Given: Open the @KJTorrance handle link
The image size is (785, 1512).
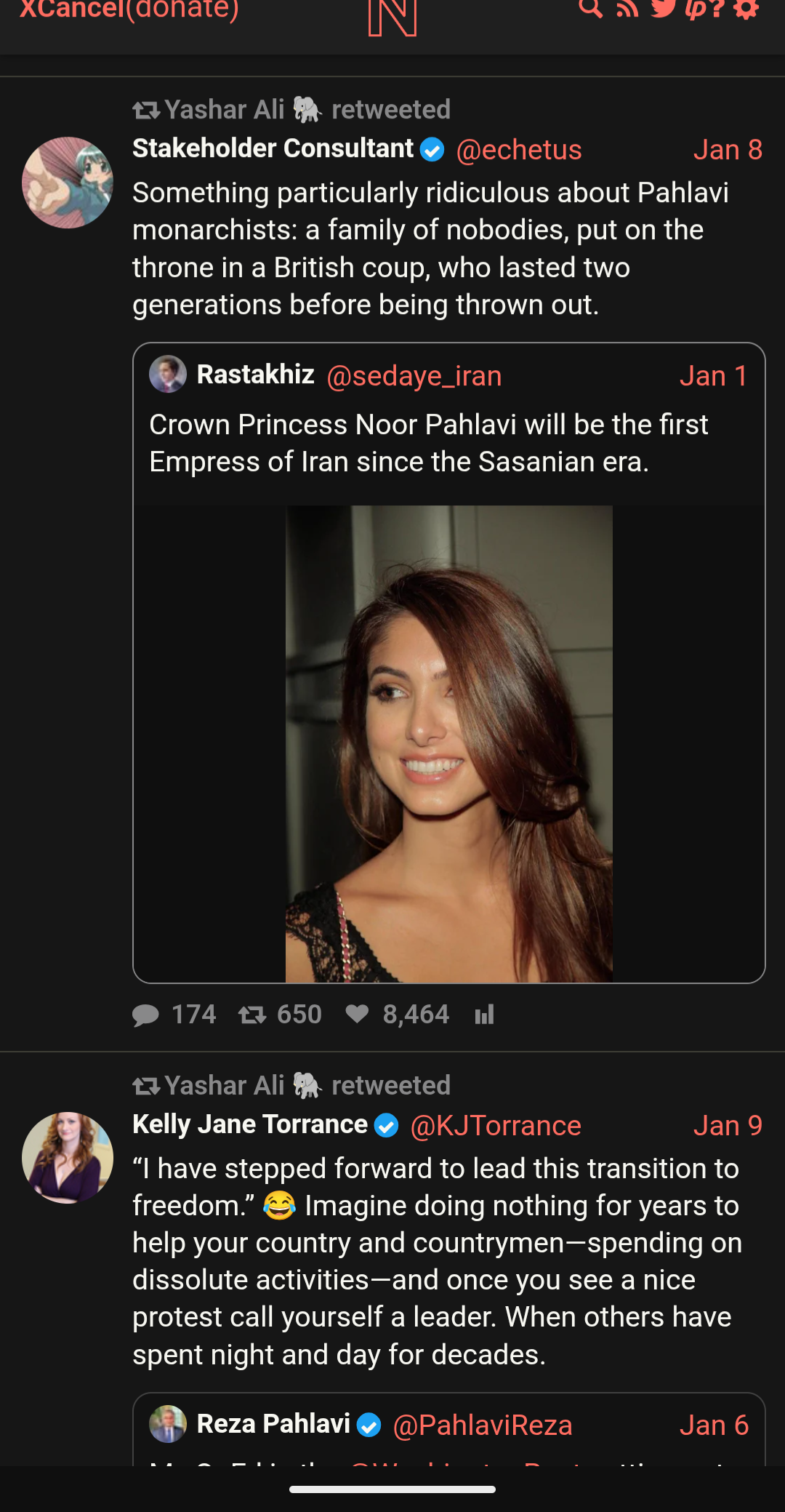Looking at the screenshot, I should pyautogui.click(x=496, y=1126).
